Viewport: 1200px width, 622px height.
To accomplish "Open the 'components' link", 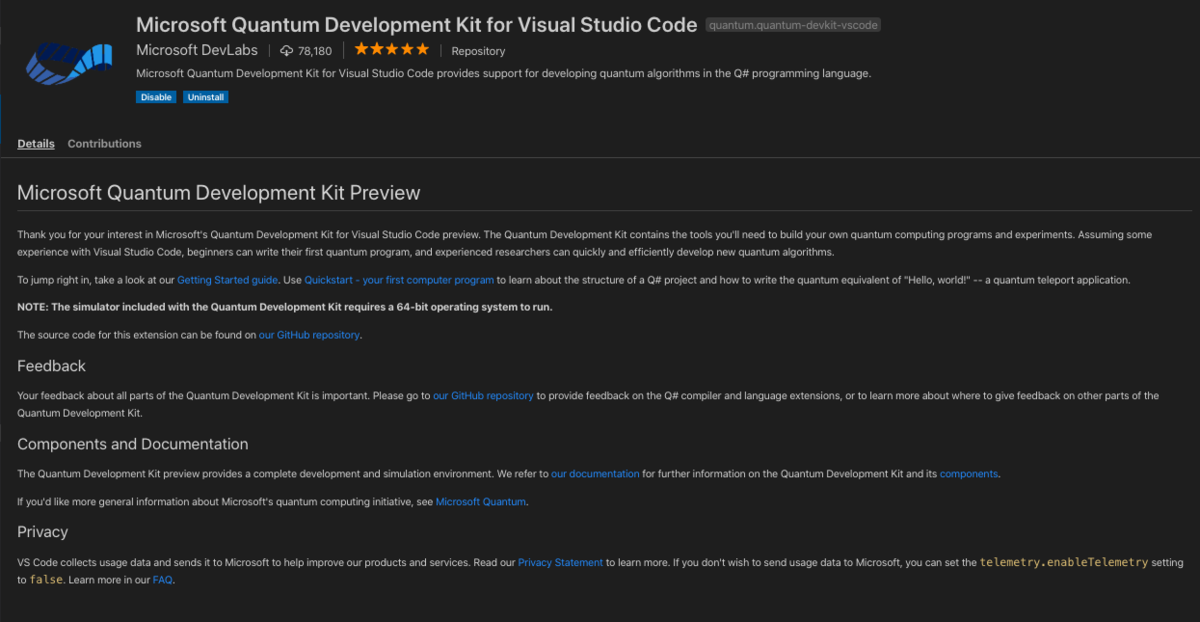I will point(968,474).
